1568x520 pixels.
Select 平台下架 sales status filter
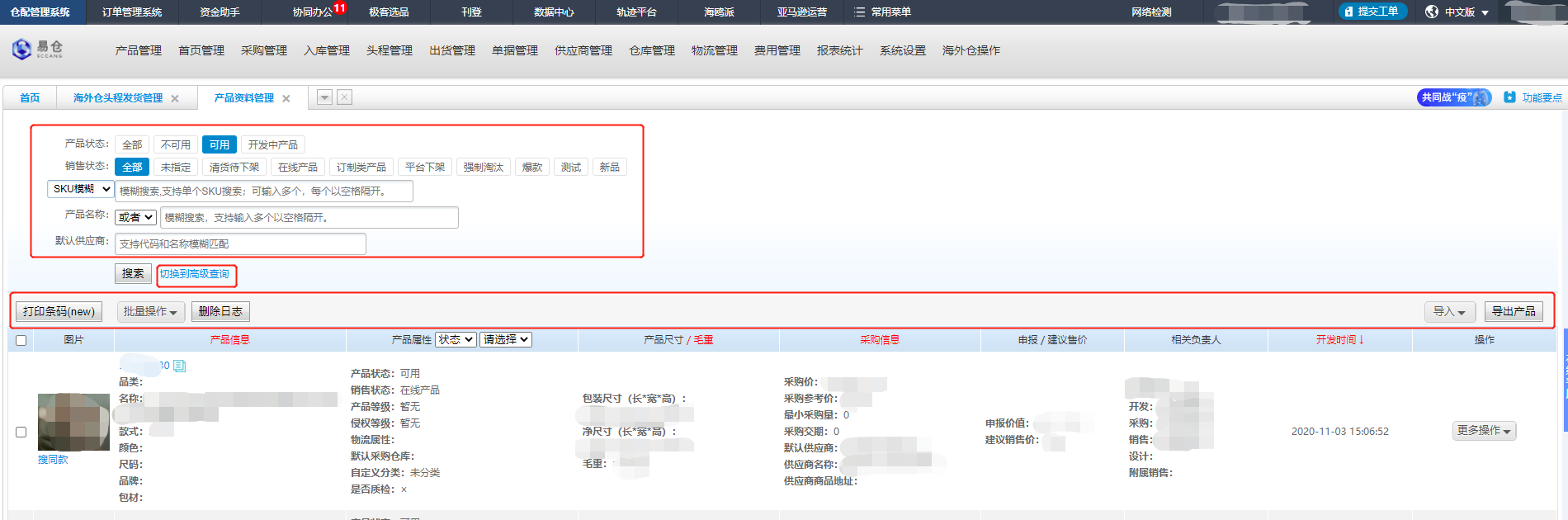click(425, 167)
